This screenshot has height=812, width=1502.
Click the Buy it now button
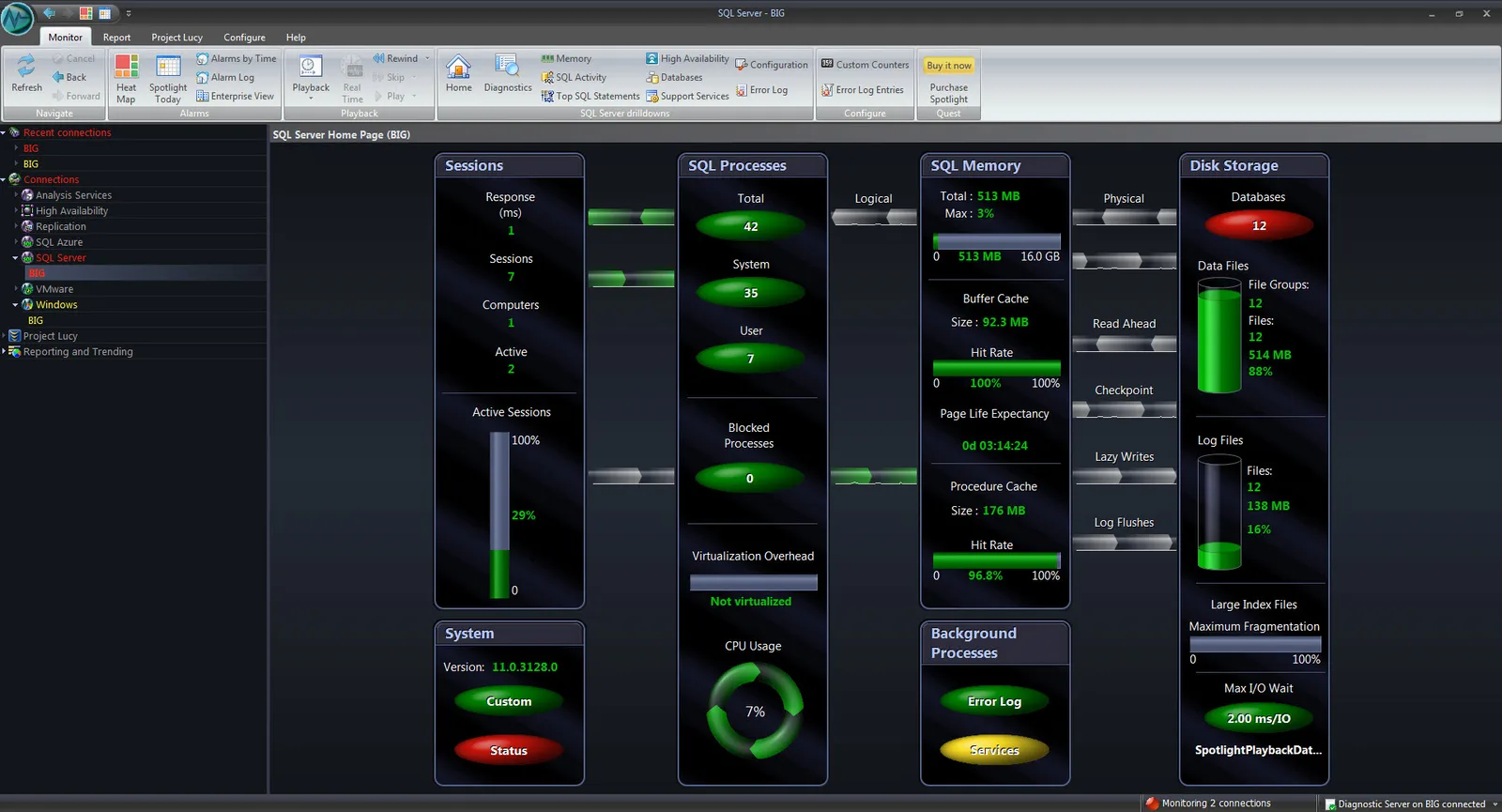949,66
